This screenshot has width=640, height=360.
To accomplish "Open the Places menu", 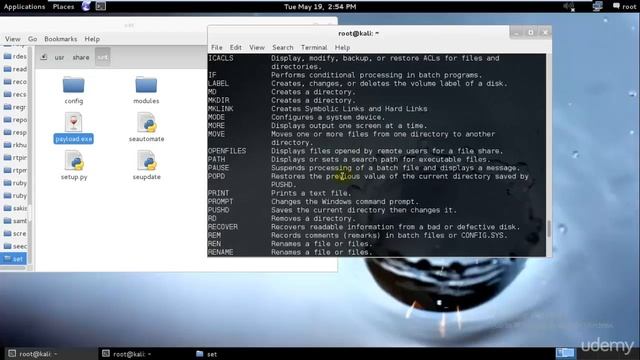I will (63, 7).
